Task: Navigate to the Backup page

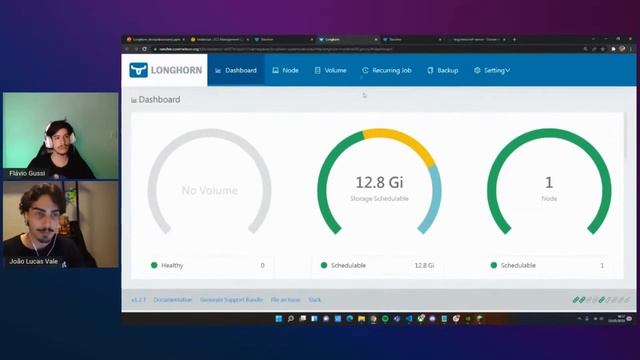Action: tap(442, 70)
